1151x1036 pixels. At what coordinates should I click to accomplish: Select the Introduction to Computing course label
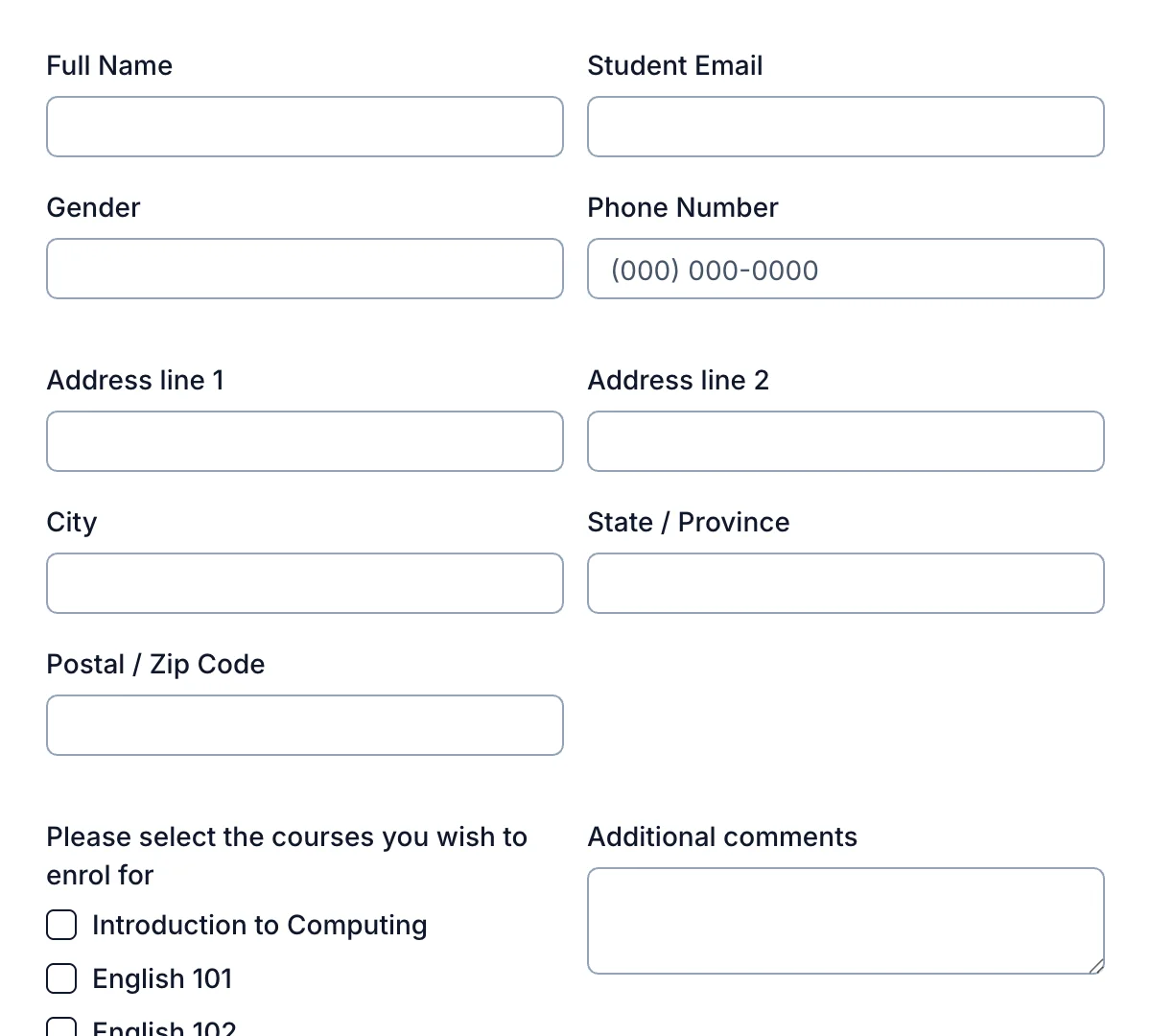[x=259, y=924]
